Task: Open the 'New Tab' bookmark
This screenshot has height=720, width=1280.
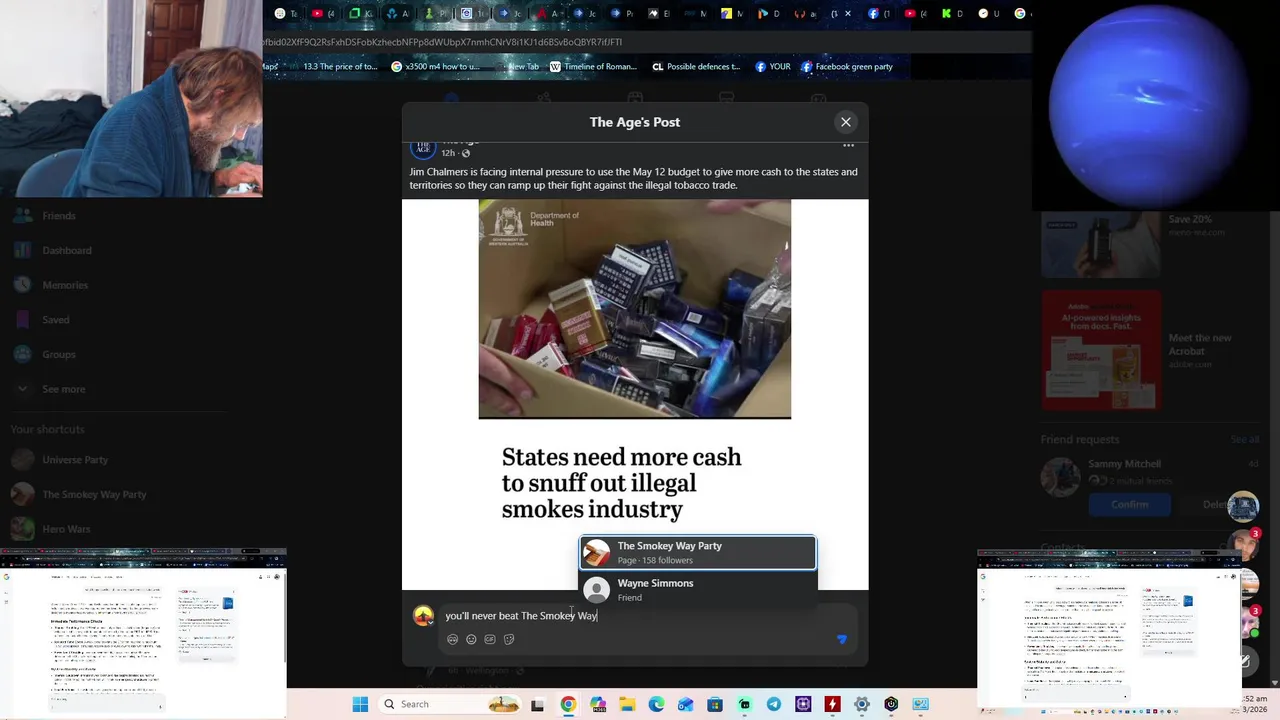Action: 515,67
